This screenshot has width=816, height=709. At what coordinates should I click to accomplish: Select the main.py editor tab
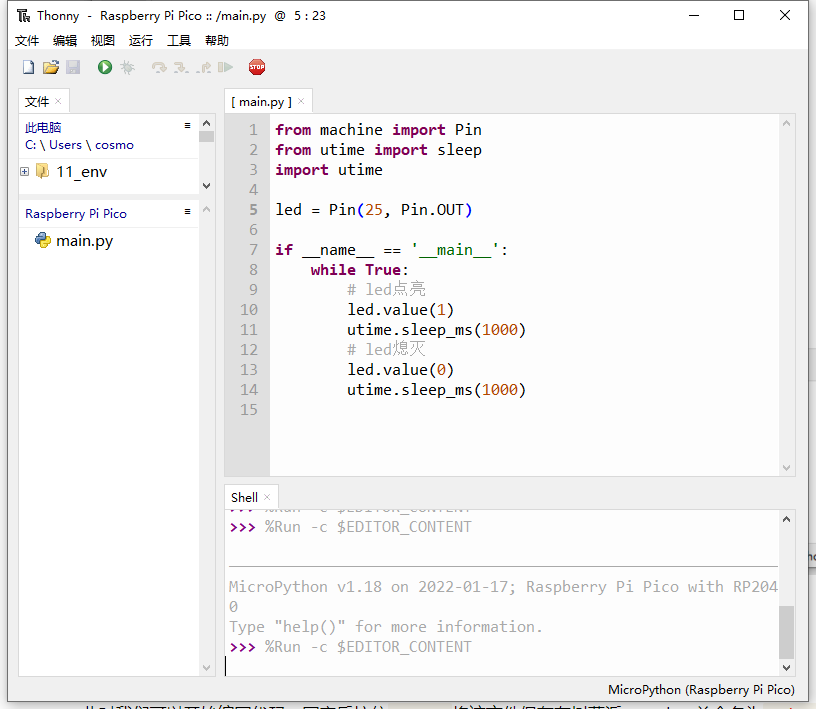point(261,102)
